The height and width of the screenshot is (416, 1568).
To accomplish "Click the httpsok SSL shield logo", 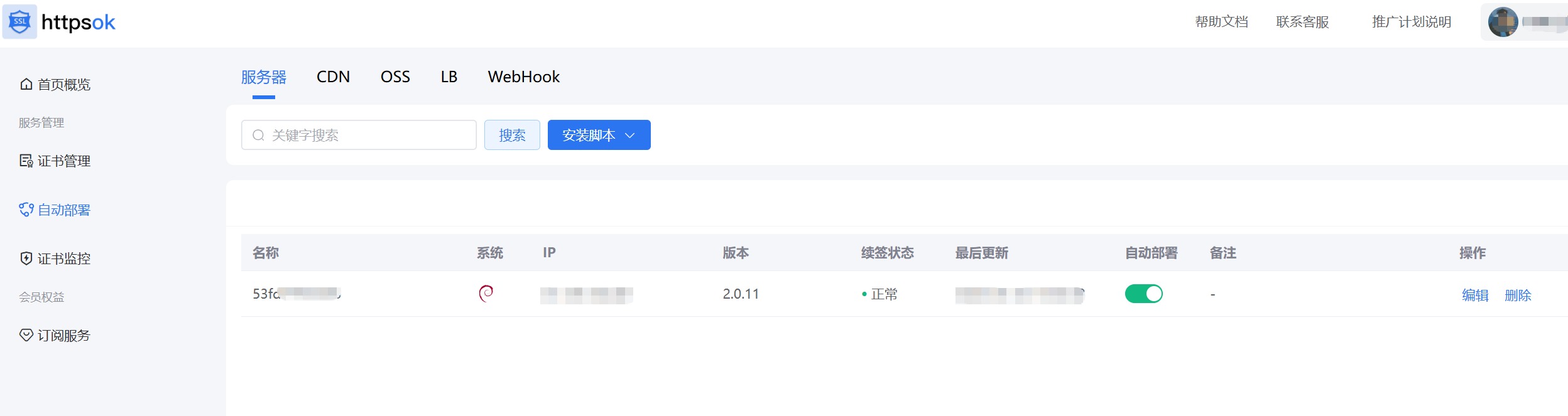I will pos(20,22).
